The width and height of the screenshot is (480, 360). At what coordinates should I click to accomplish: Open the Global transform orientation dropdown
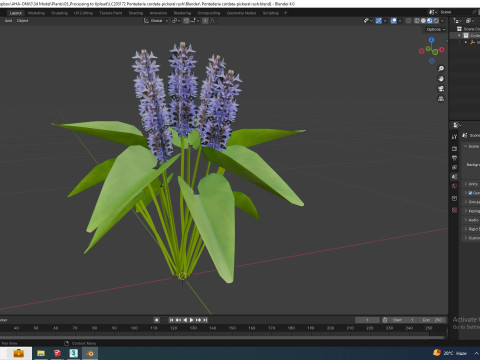[156, 21]
